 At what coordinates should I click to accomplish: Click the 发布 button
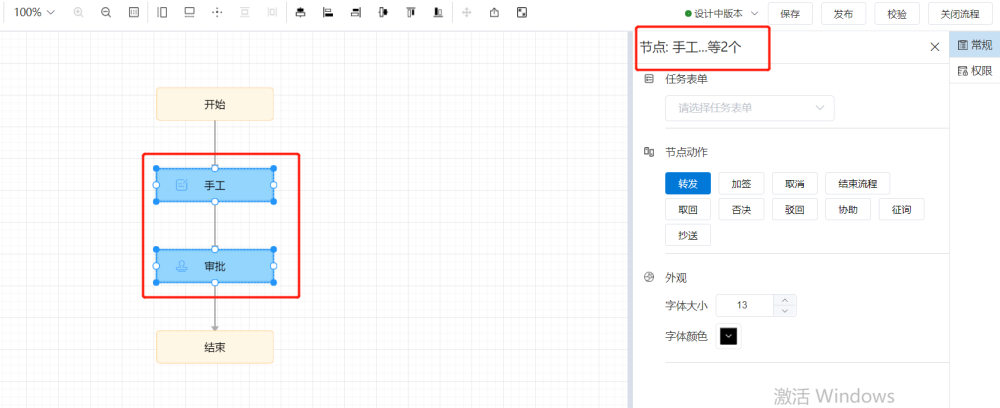[843, 14]
